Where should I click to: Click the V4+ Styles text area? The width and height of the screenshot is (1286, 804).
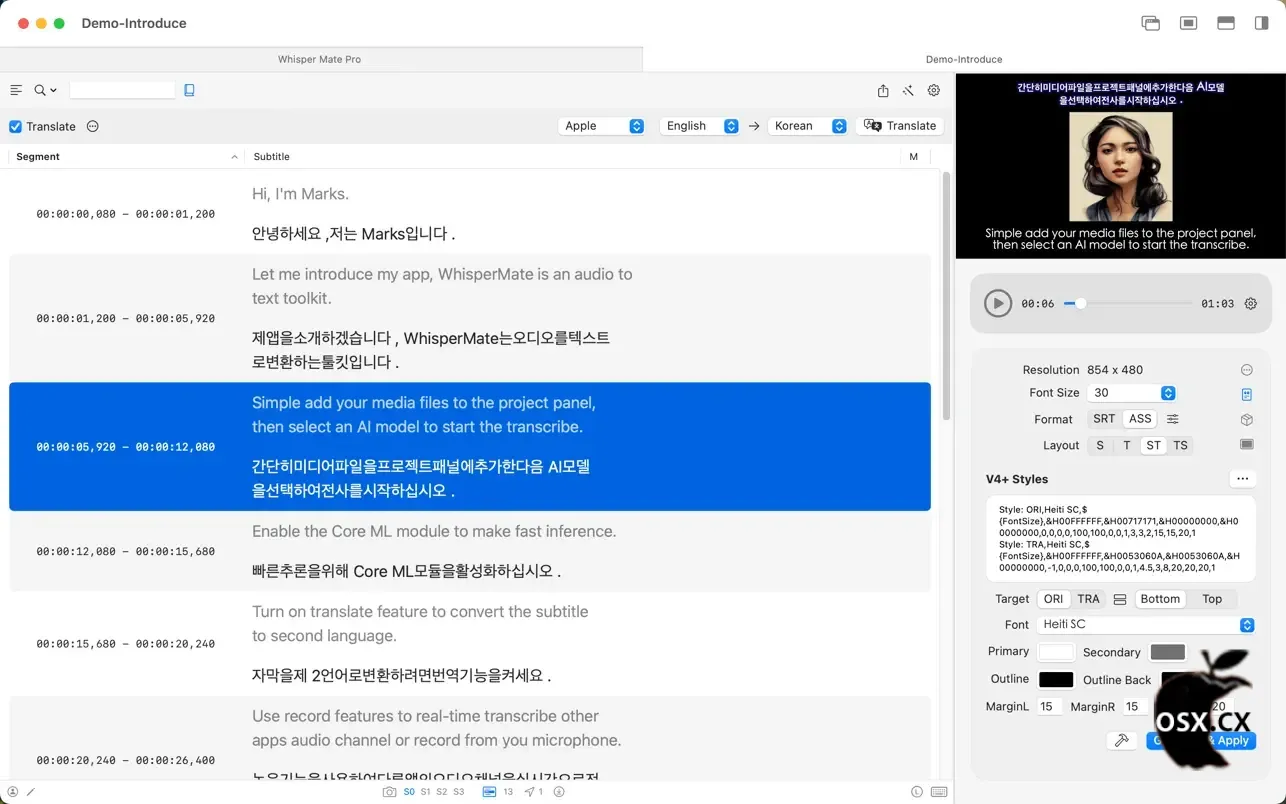coord(1121,539)
